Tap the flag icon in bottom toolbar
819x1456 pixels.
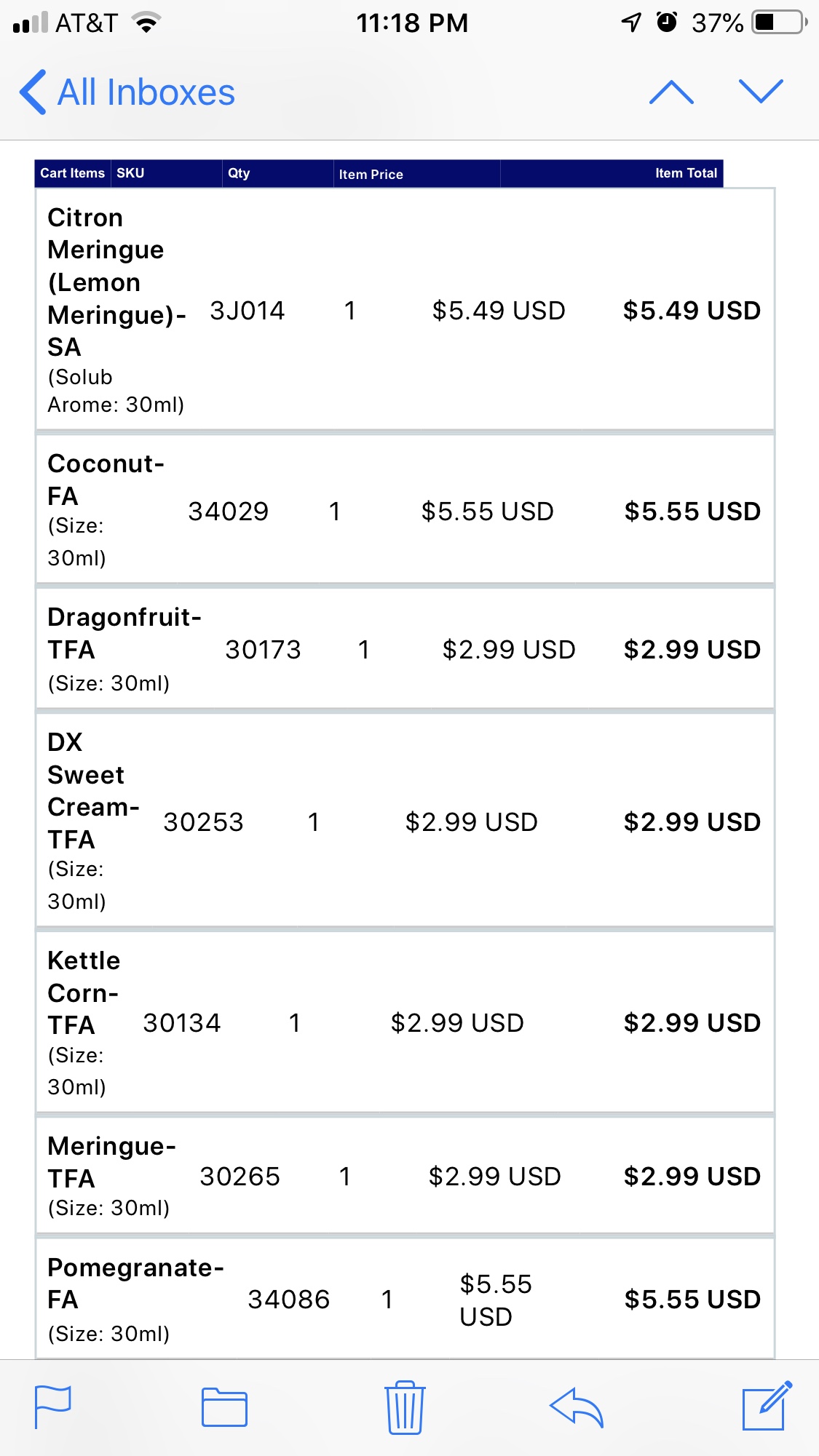pos(53,1407)
